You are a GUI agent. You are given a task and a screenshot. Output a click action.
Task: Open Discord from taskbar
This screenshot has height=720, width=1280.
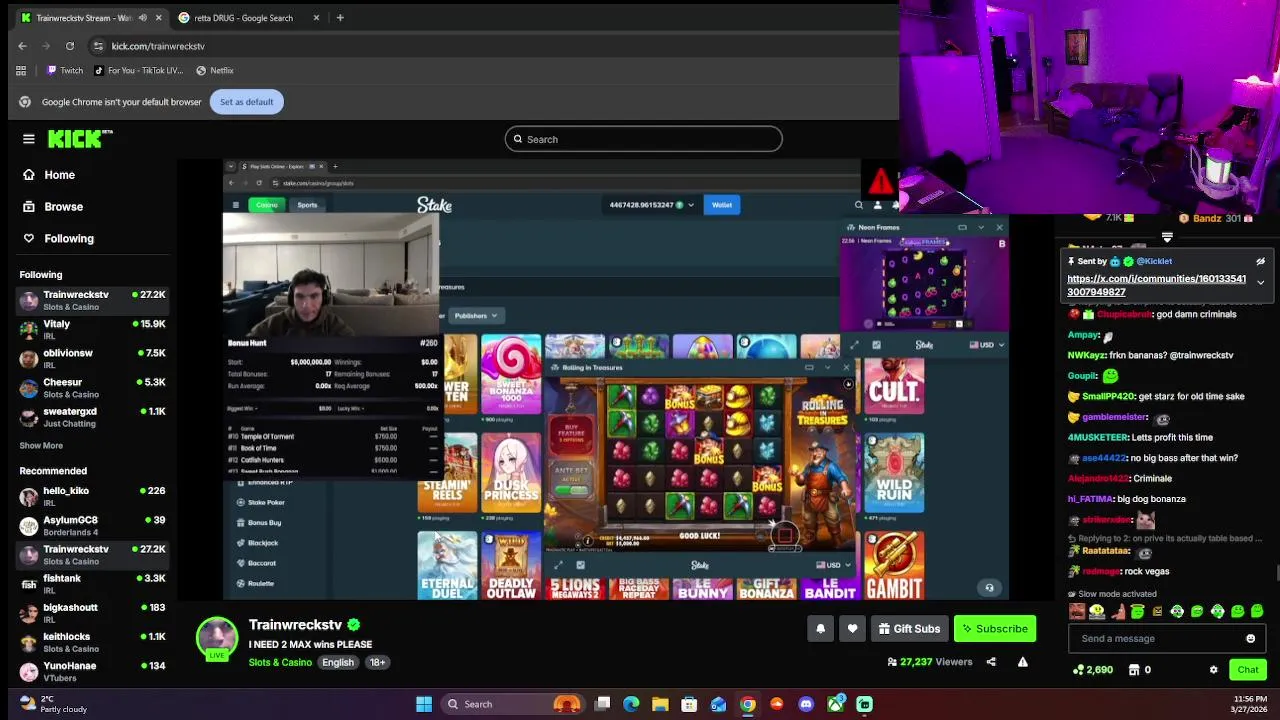pyautogui.click(x=806, y=704)
